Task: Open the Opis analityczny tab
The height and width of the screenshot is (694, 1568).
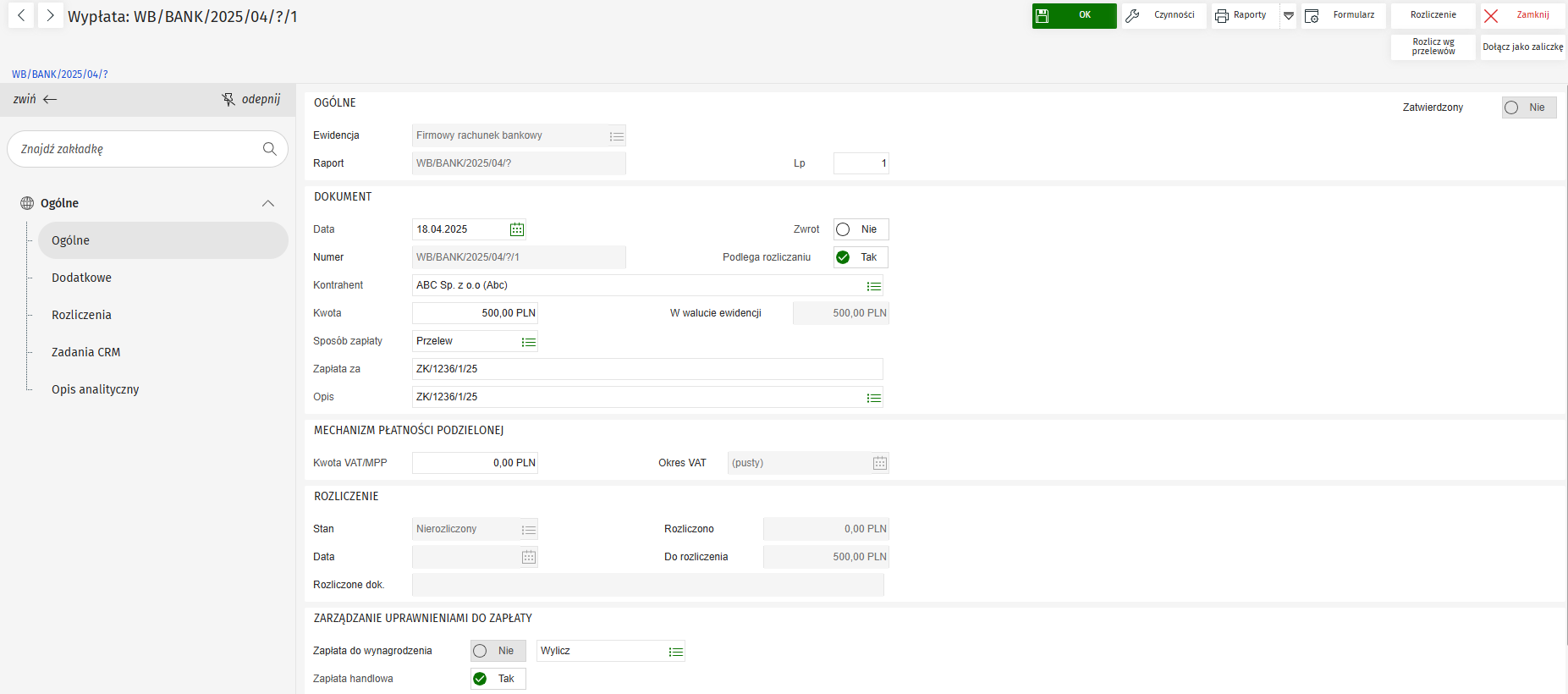Action: 95,389
